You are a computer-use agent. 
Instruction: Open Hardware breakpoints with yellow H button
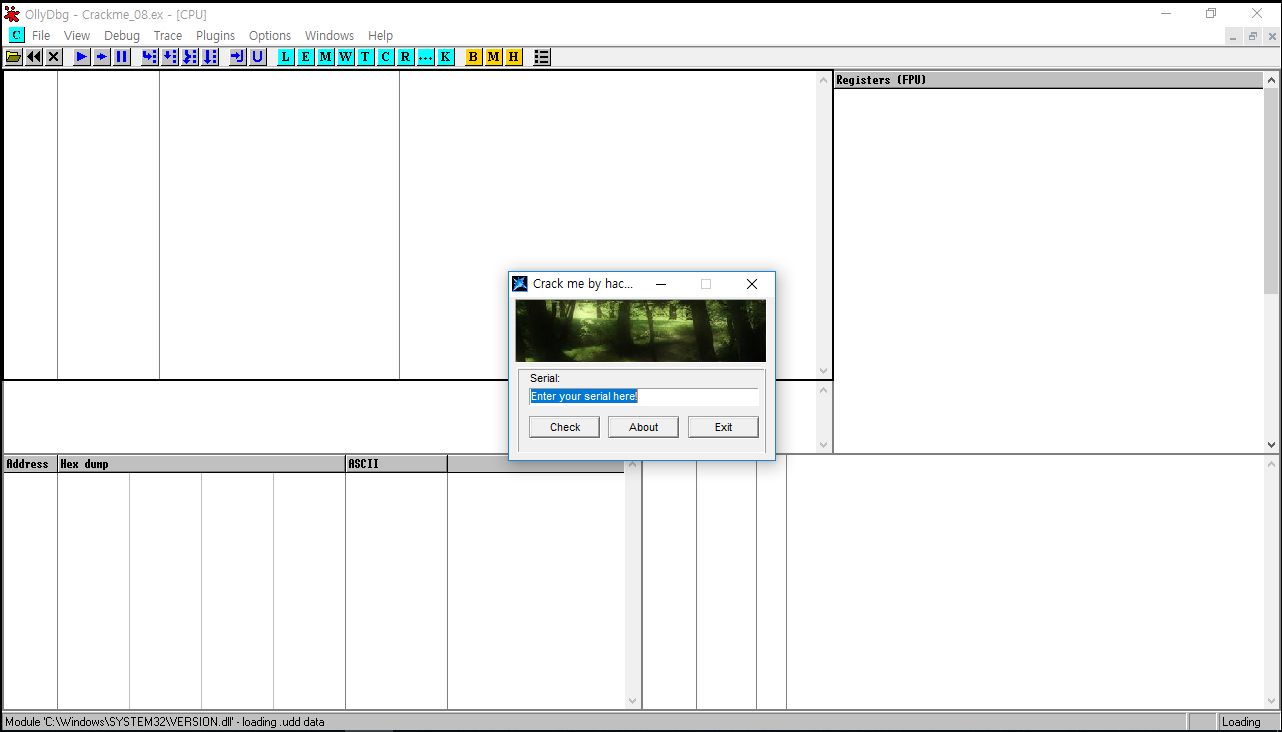[514, 57]
